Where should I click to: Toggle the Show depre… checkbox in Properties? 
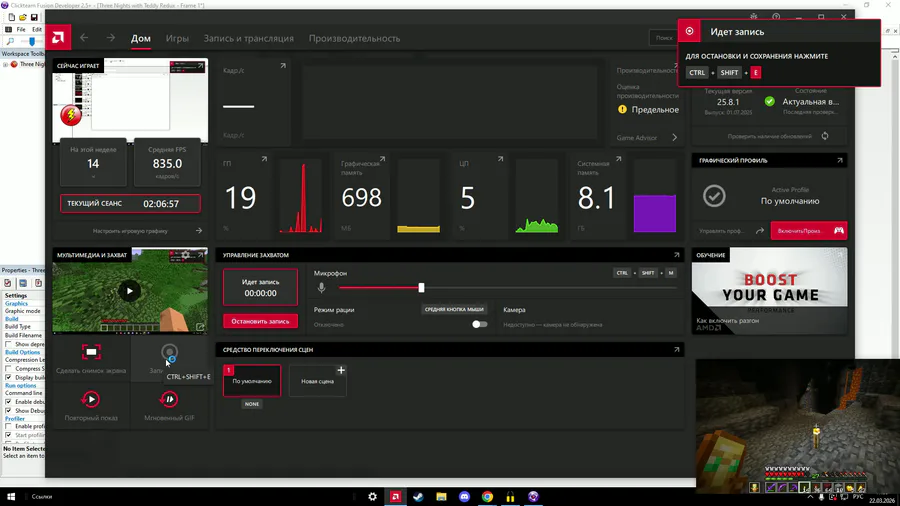coord(9,344)
